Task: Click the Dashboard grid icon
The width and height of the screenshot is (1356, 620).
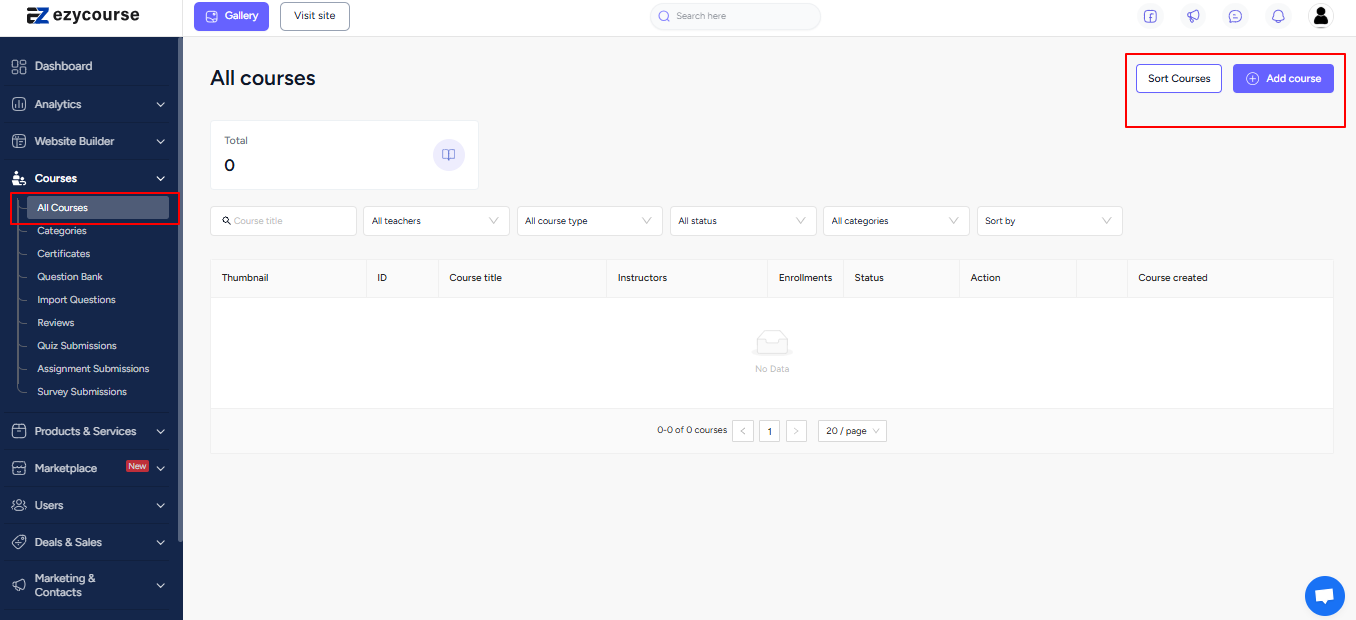Action: point(18,66)
